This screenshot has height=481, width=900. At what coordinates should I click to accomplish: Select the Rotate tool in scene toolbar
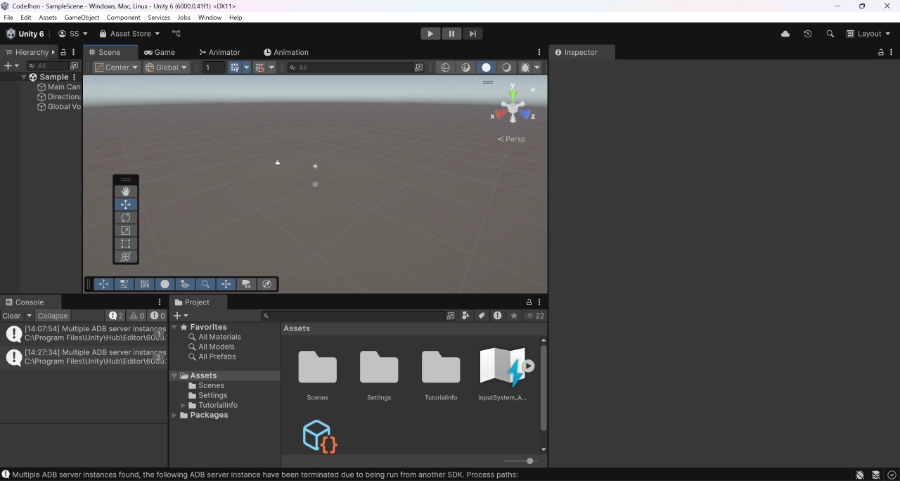(x=126, y=217)
